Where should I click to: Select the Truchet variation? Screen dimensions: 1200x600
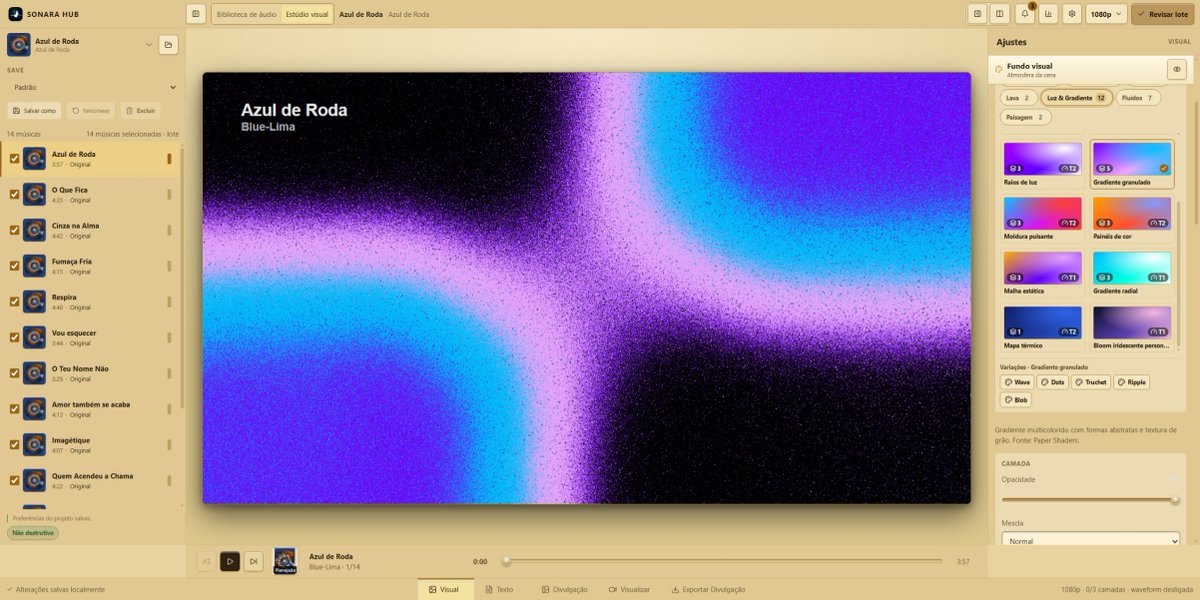tap(1091, 382)
